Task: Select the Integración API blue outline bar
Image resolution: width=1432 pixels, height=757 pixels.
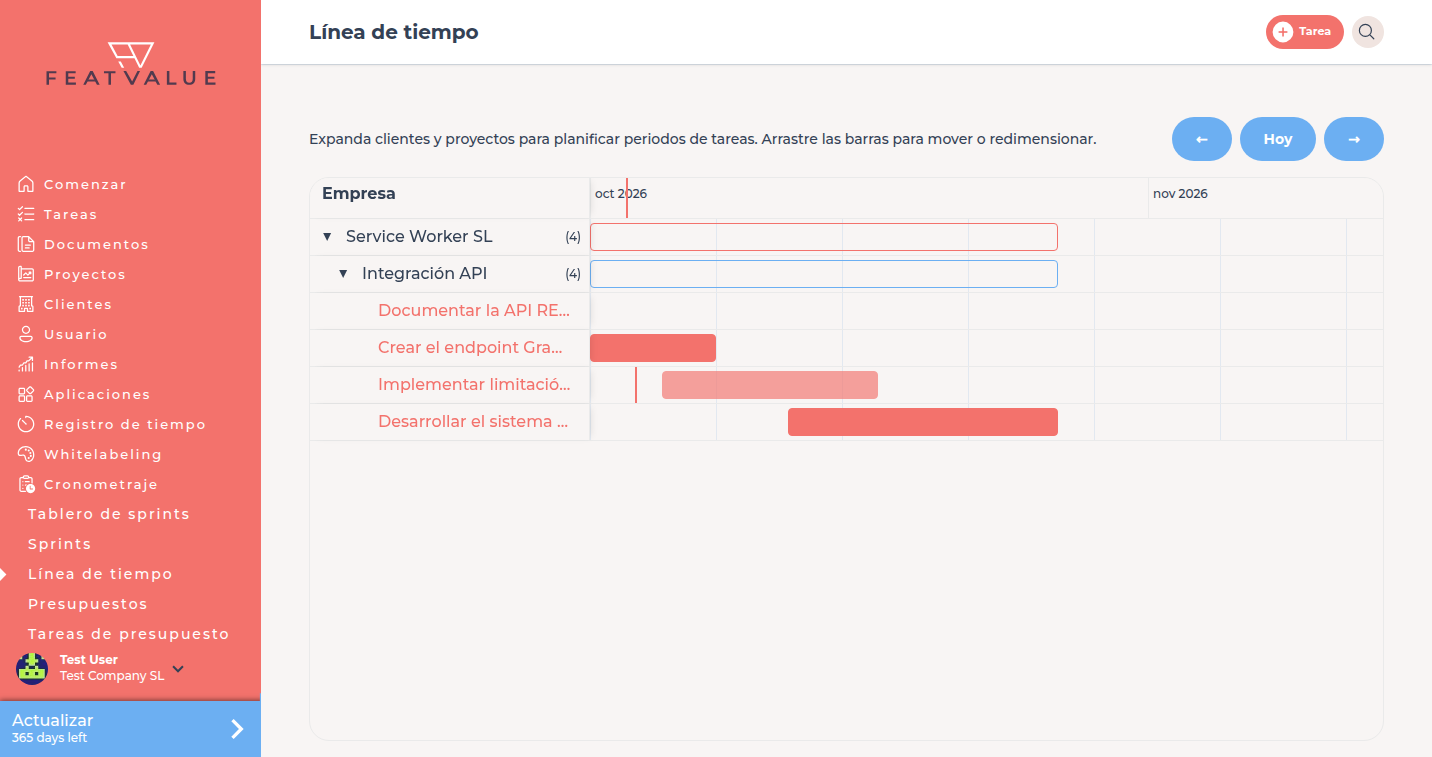Action: 824,274
